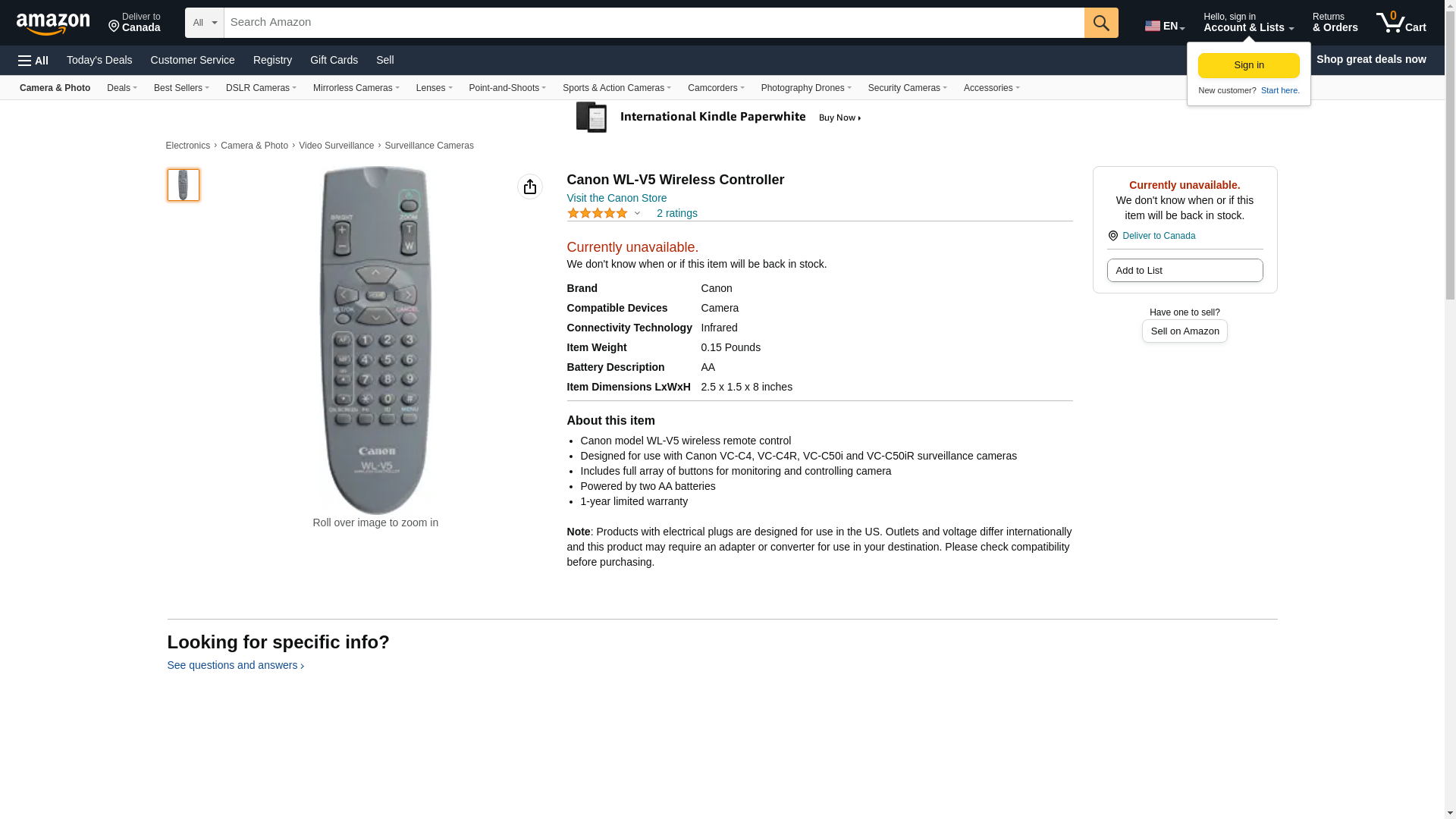Visit the Canon Store link

pyautogui.click(x=617, y=198)
